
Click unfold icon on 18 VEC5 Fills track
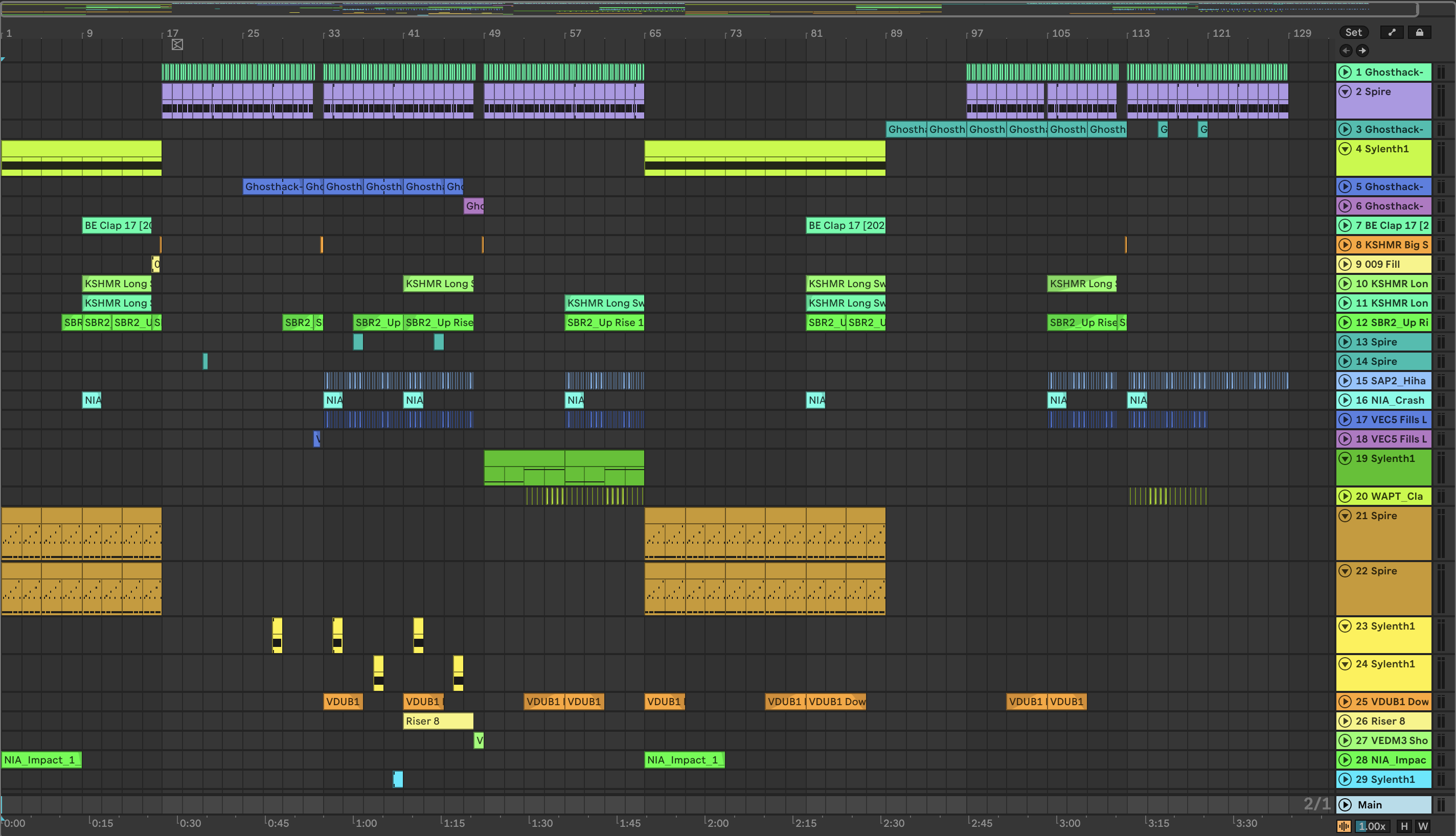click(x=1345, y=438)
